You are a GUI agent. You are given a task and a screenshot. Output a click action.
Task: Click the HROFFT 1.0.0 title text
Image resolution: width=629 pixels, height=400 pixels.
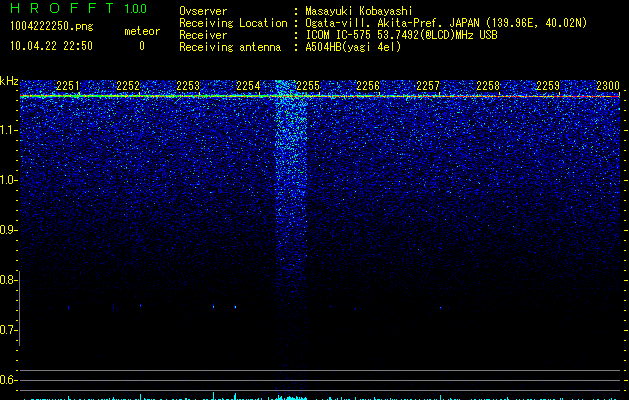tap(79, 8)
